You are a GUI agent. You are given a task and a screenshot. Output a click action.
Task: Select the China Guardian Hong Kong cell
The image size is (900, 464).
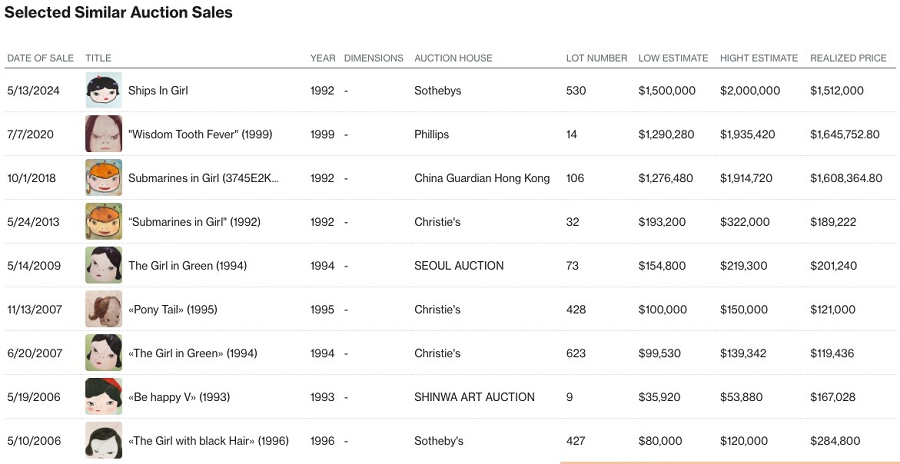click(x=482, y=178)
